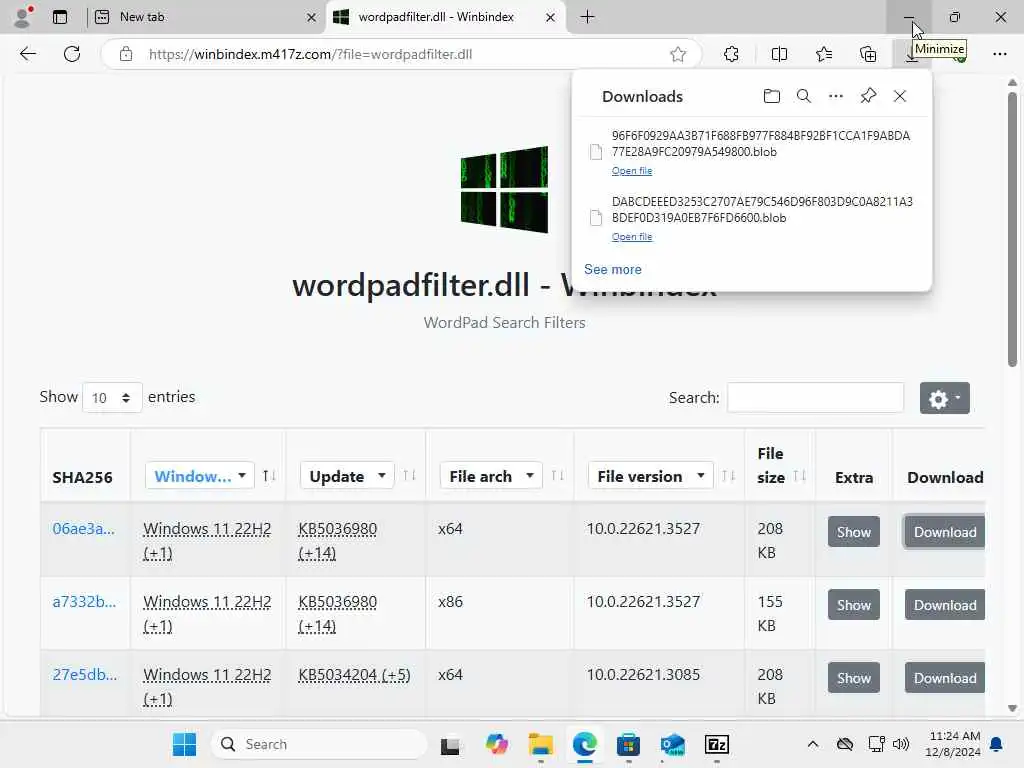
Task: Open the browser profile icon
Action: tap(23, 17)
